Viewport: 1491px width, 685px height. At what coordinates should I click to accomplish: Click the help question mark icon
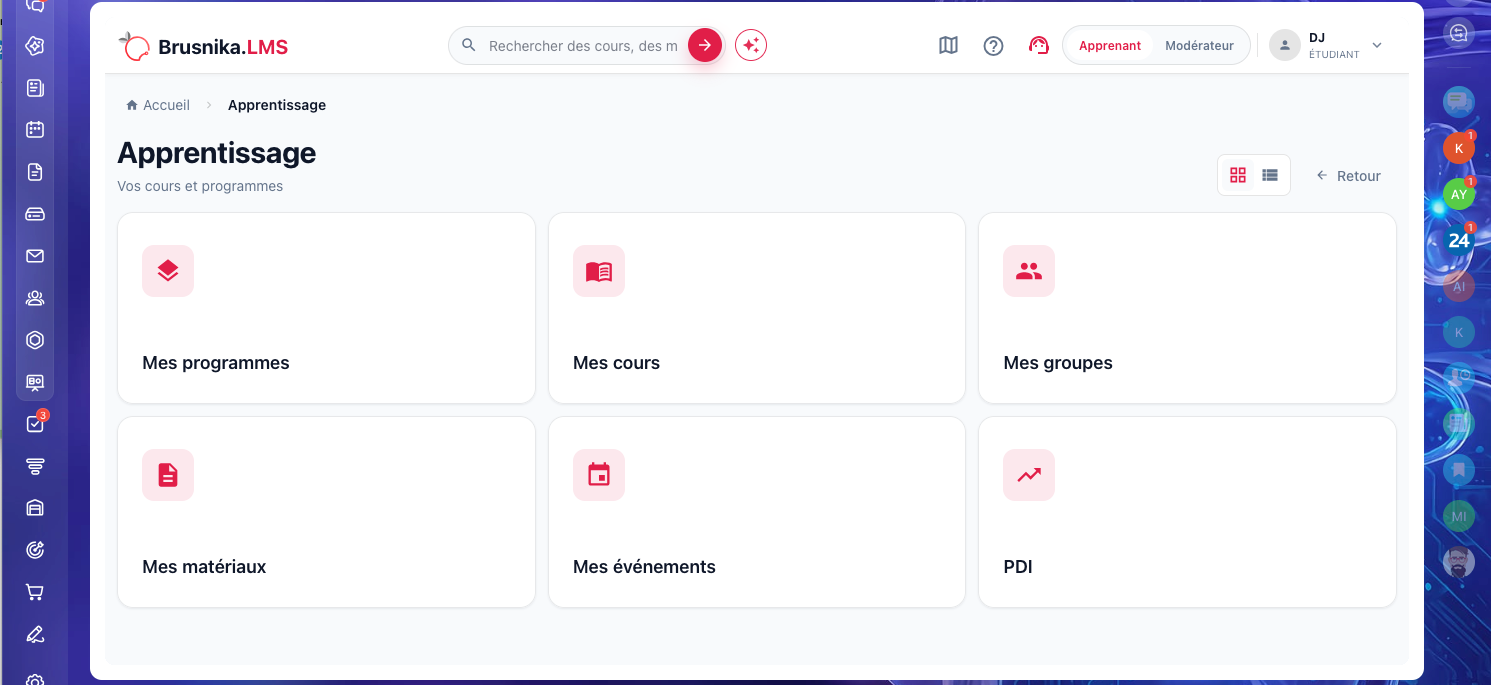(x=993, y=45)
